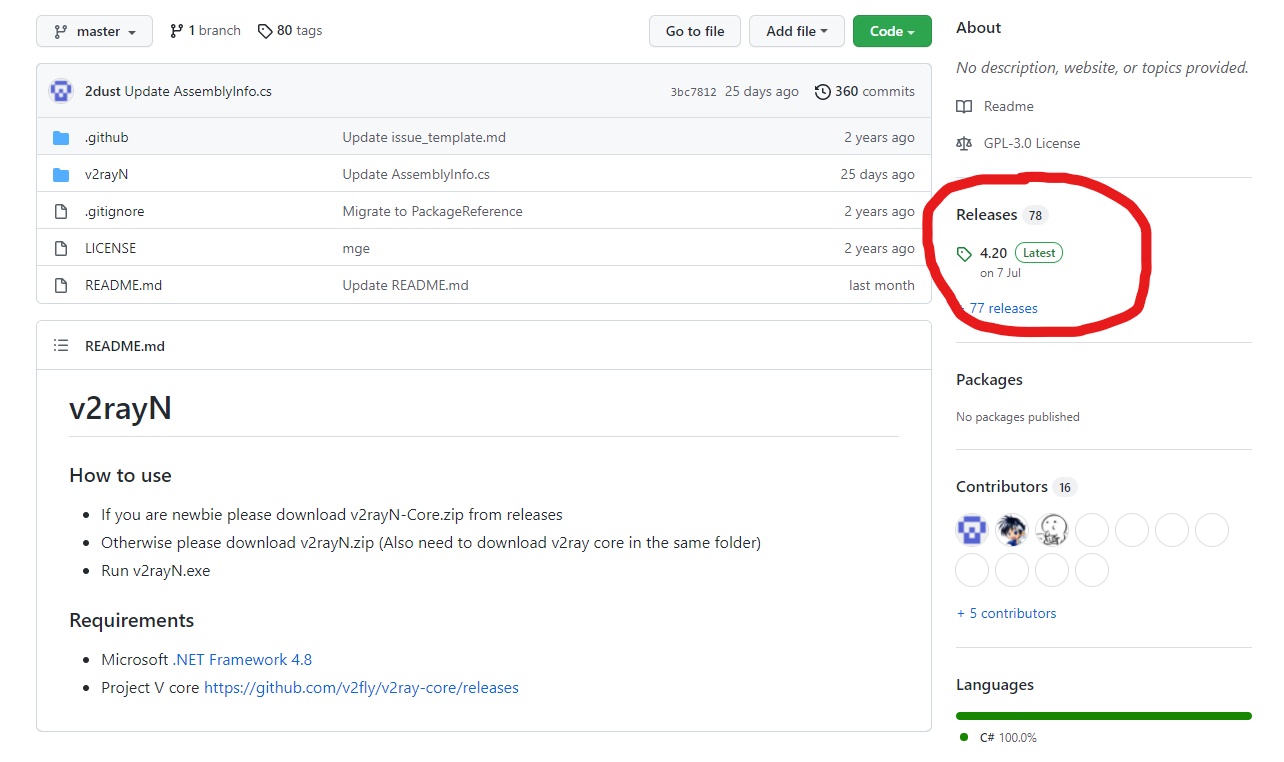Click the C# 100.0% language entry
1284x762 pixels.
[x=998, y=737]
